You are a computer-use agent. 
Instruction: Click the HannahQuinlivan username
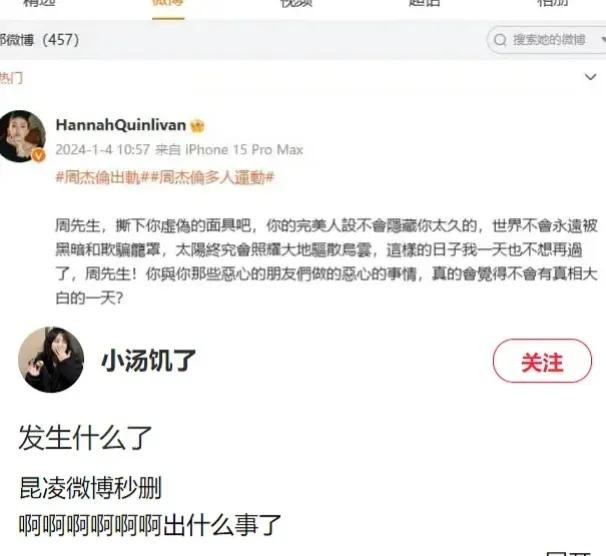pos(121,125)
